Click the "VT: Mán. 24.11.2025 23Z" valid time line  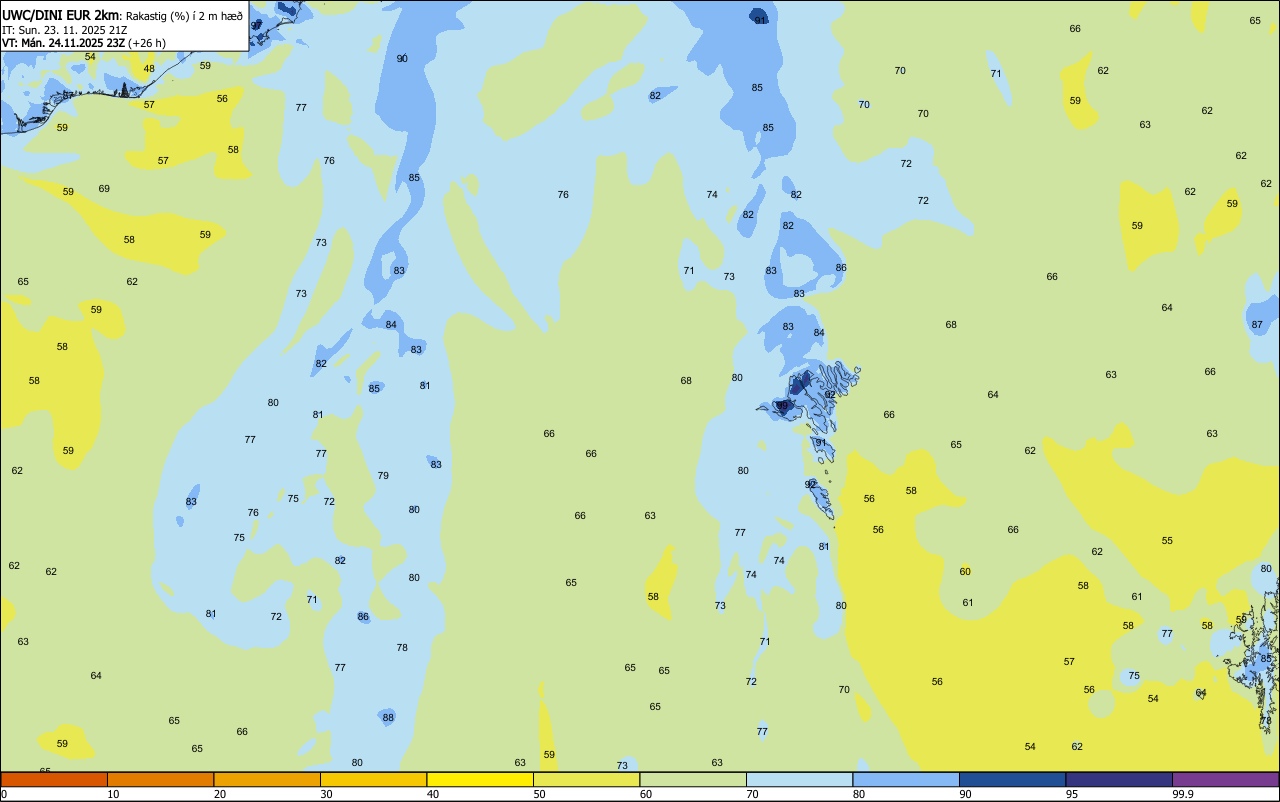click(x=62, y=43)
